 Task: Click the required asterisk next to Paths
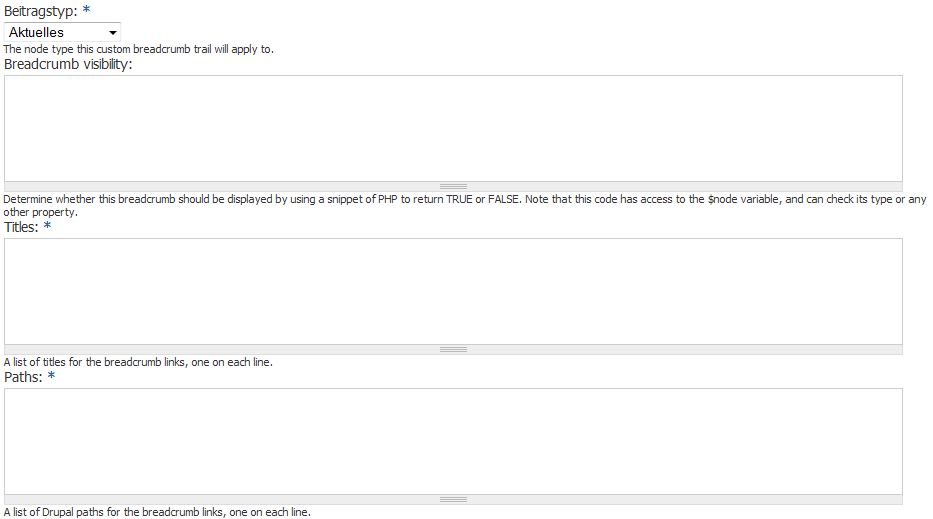[51, 377]
